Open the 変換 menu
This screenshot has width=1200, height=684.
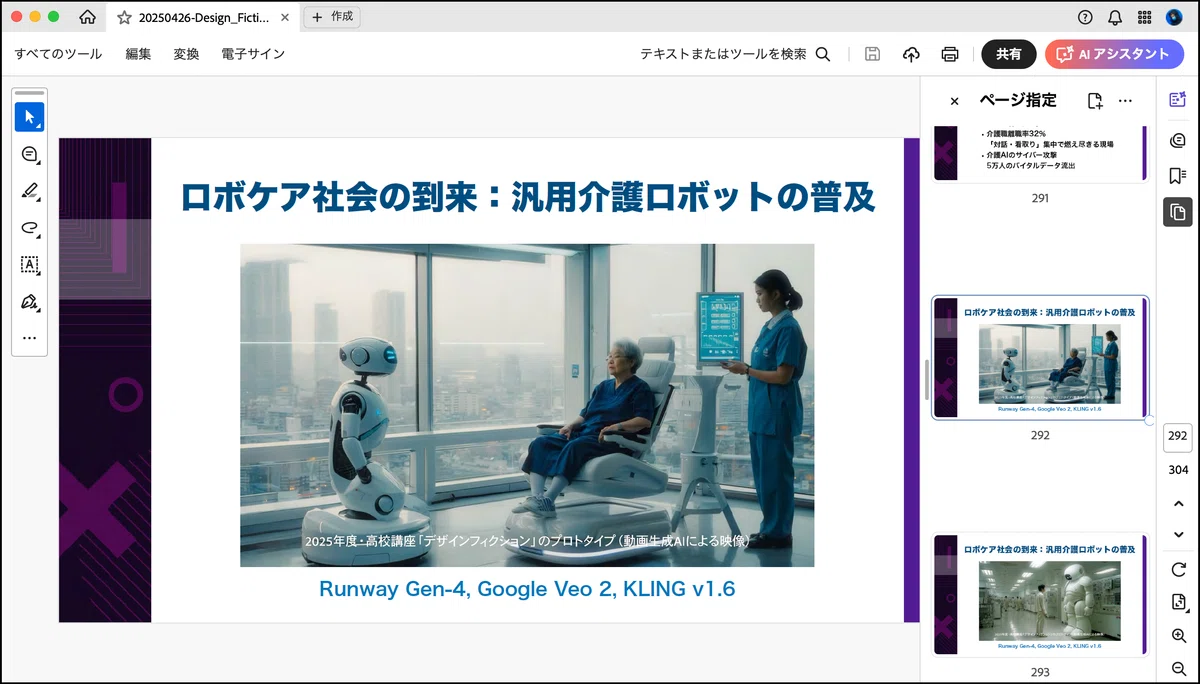[x=186, y=54]
